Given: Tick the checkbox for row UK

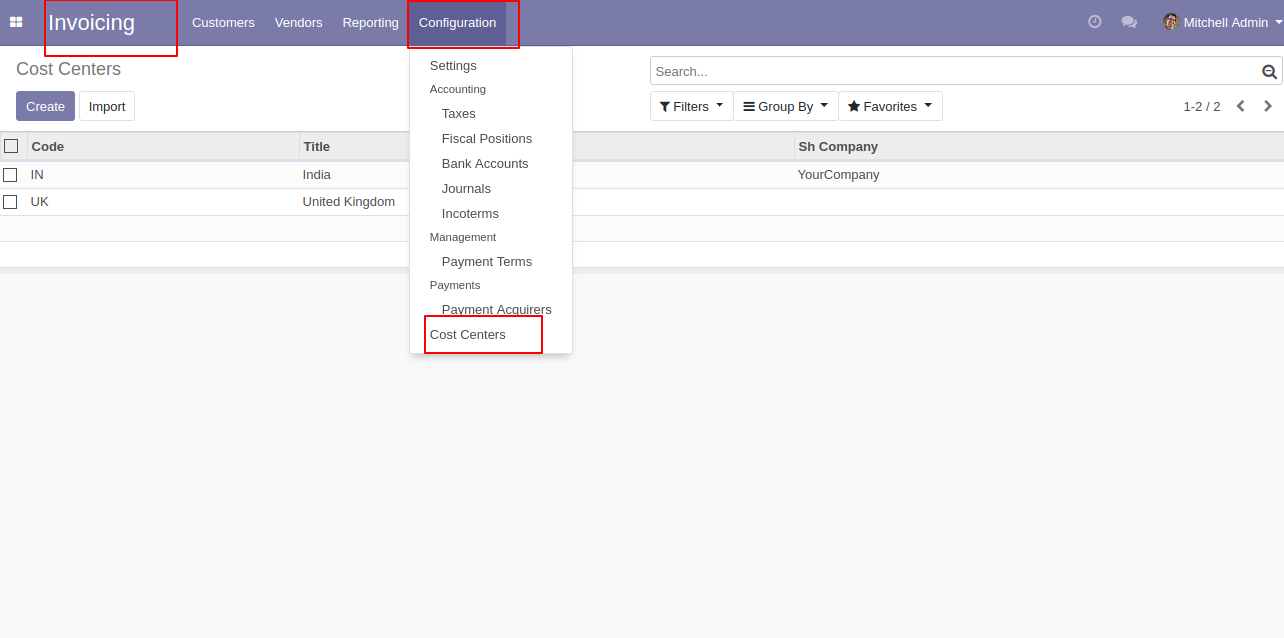Looking at the screenshot, I should point(10,202).
